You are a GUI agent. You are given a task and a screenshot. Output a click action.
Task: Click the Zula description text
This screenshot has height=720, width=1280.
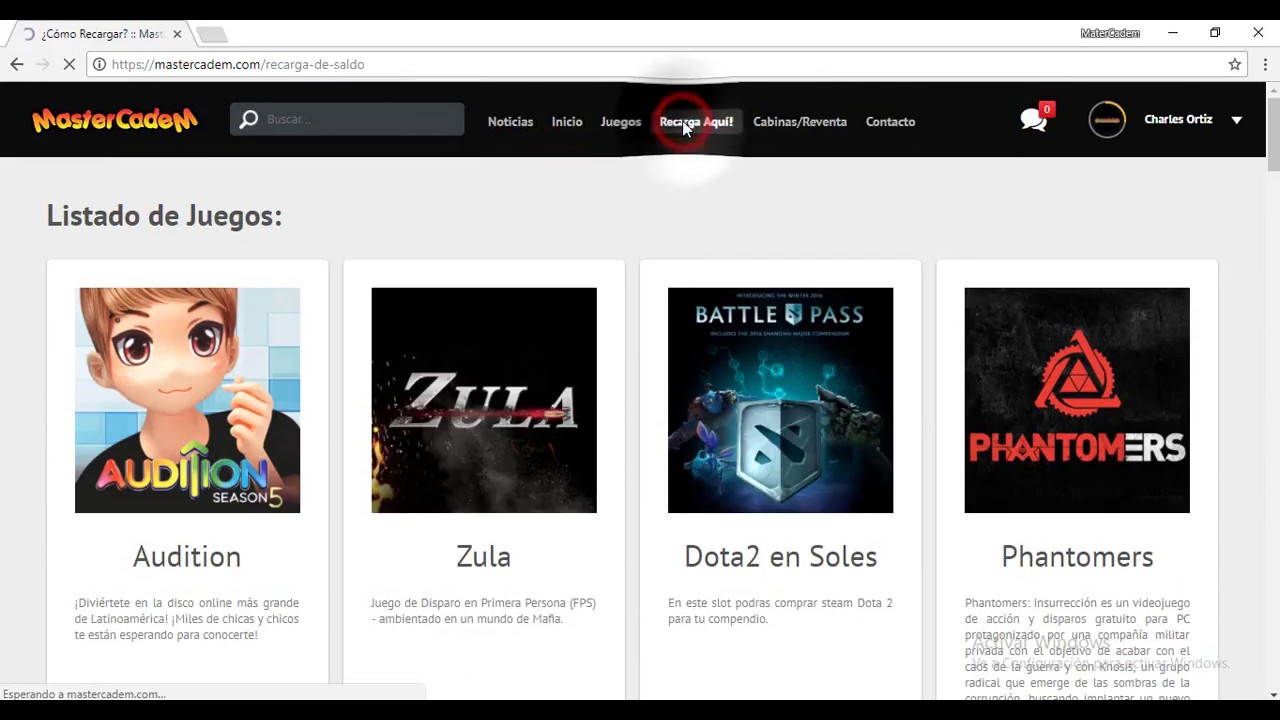pyautogui.click(x=483, y=611)
